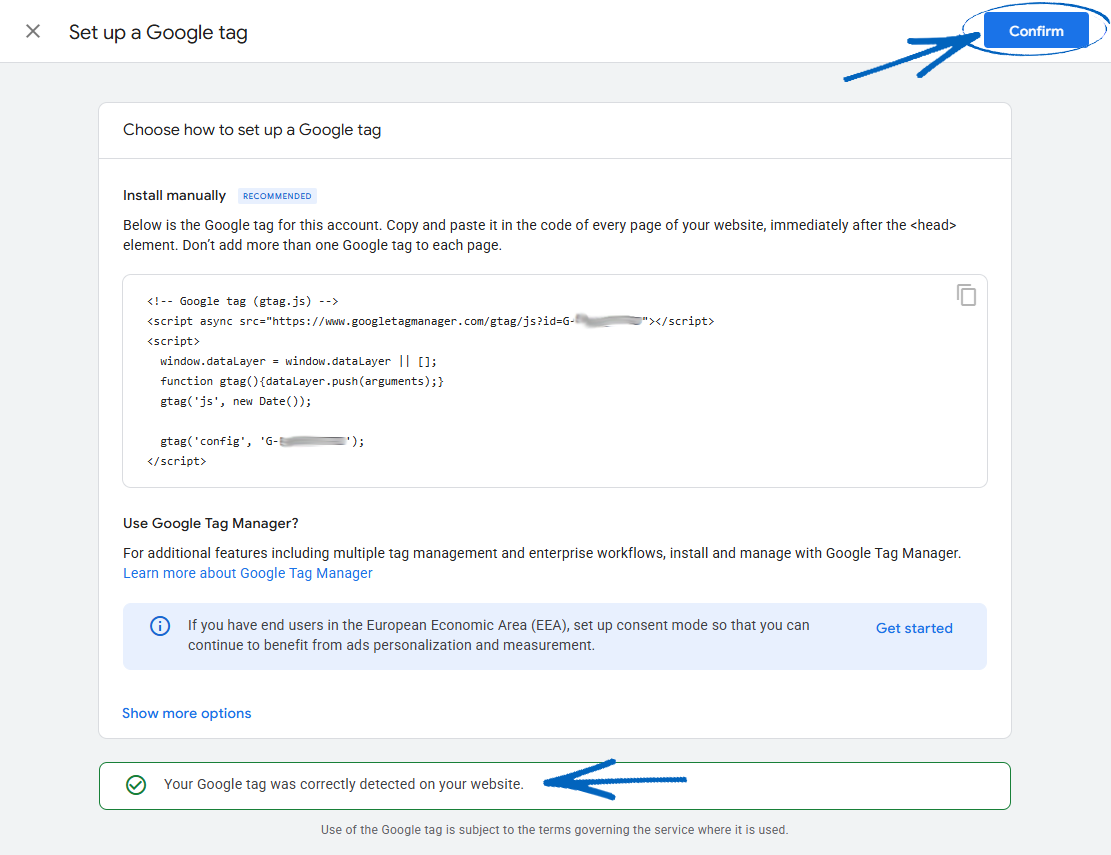
Task: Open Learn more about Google Tag Manager link
Action: coord(247,572)
